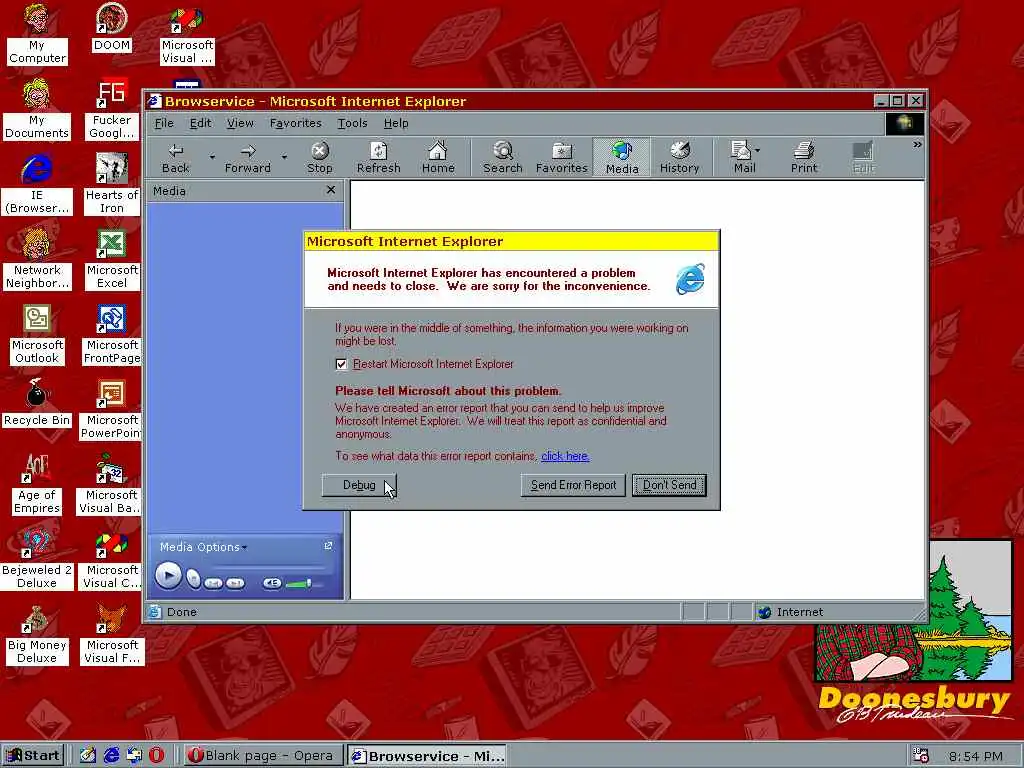Image resolution: width=1024 pixels, height=768 pixels.
Task: Open the Favorites toolbar icon
Action: [x=562, y=158]
